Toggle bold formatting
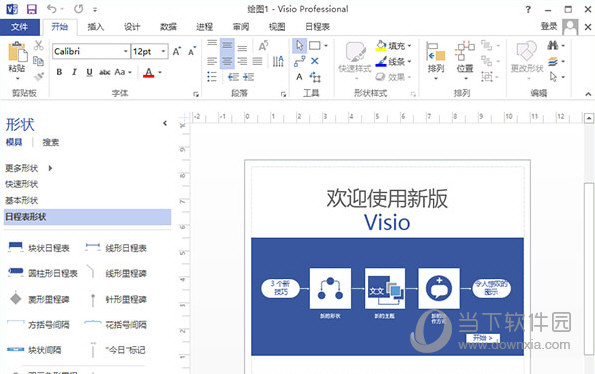Image resolution: width=595 pixels, height=374 pixels. [x=59, y=72]
